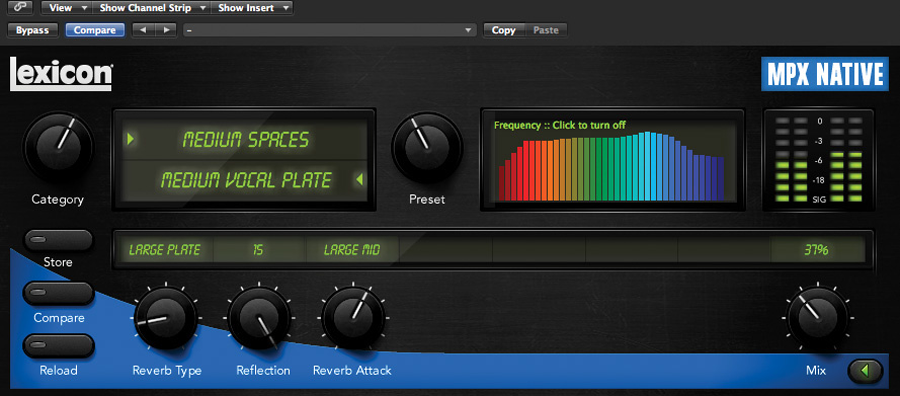Click the 37% mix value cell
Image resolution: width=900 pixels, height=396 pixels.
coord(816,250)
